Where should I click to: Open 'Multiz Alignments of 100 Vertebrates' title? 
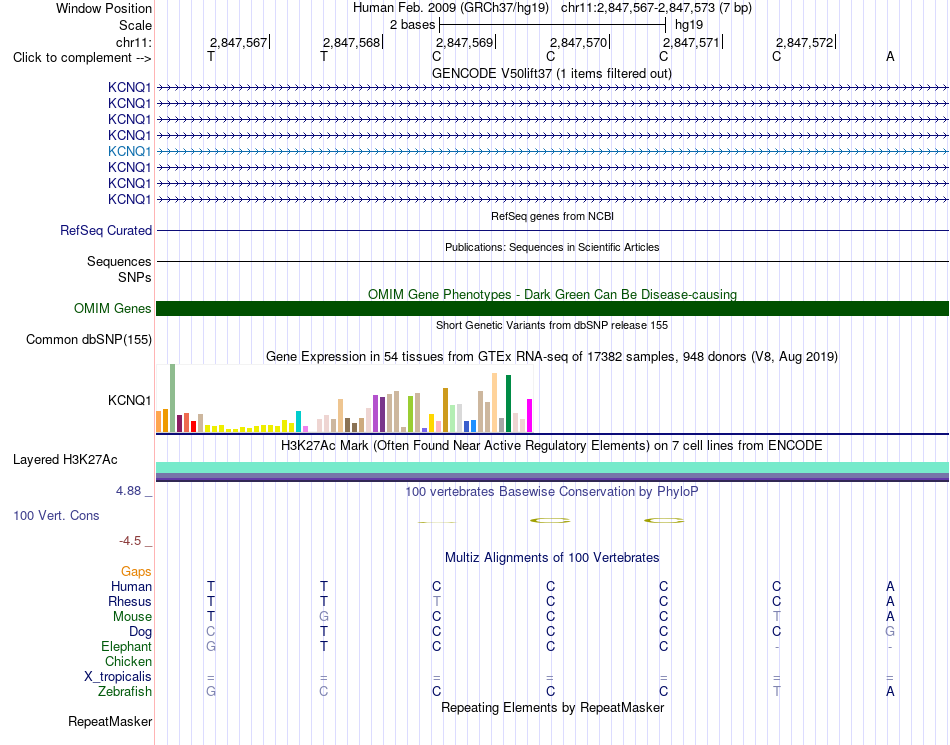coord(552,558)
